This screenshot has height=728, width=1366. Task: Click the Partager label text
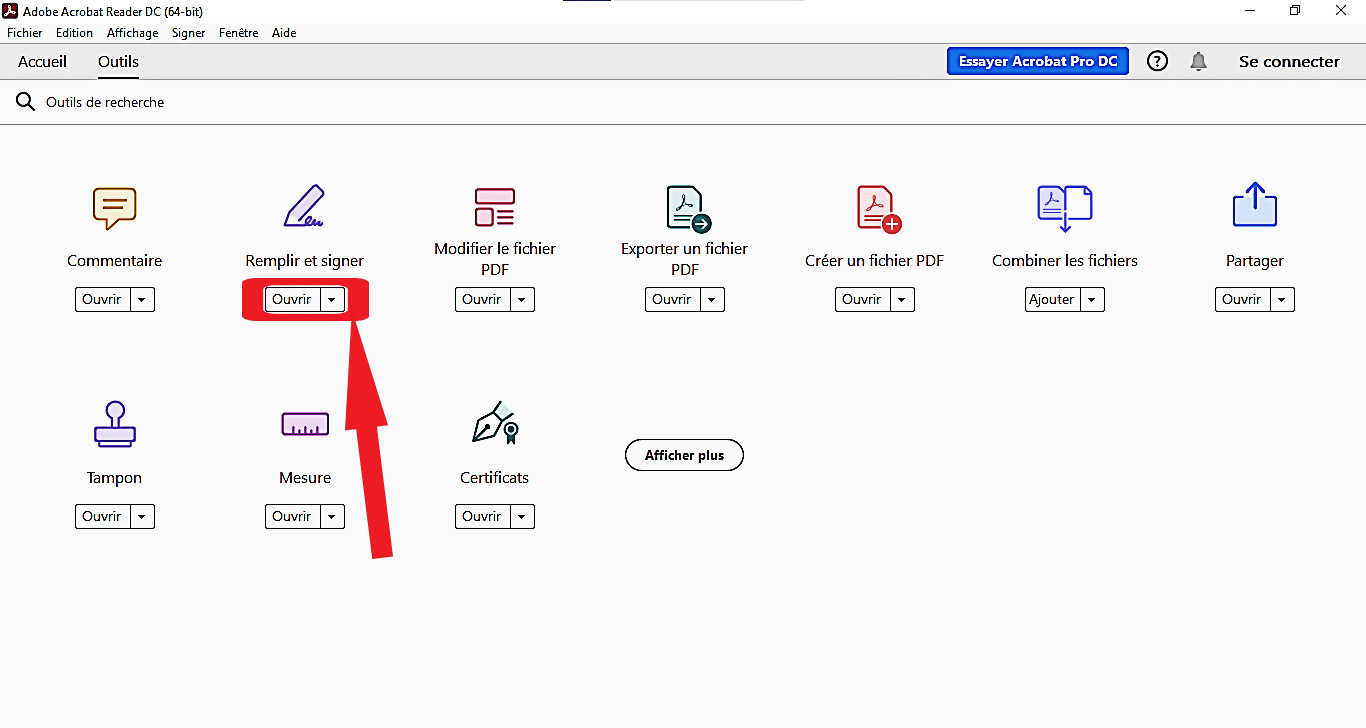point(1255,260)
